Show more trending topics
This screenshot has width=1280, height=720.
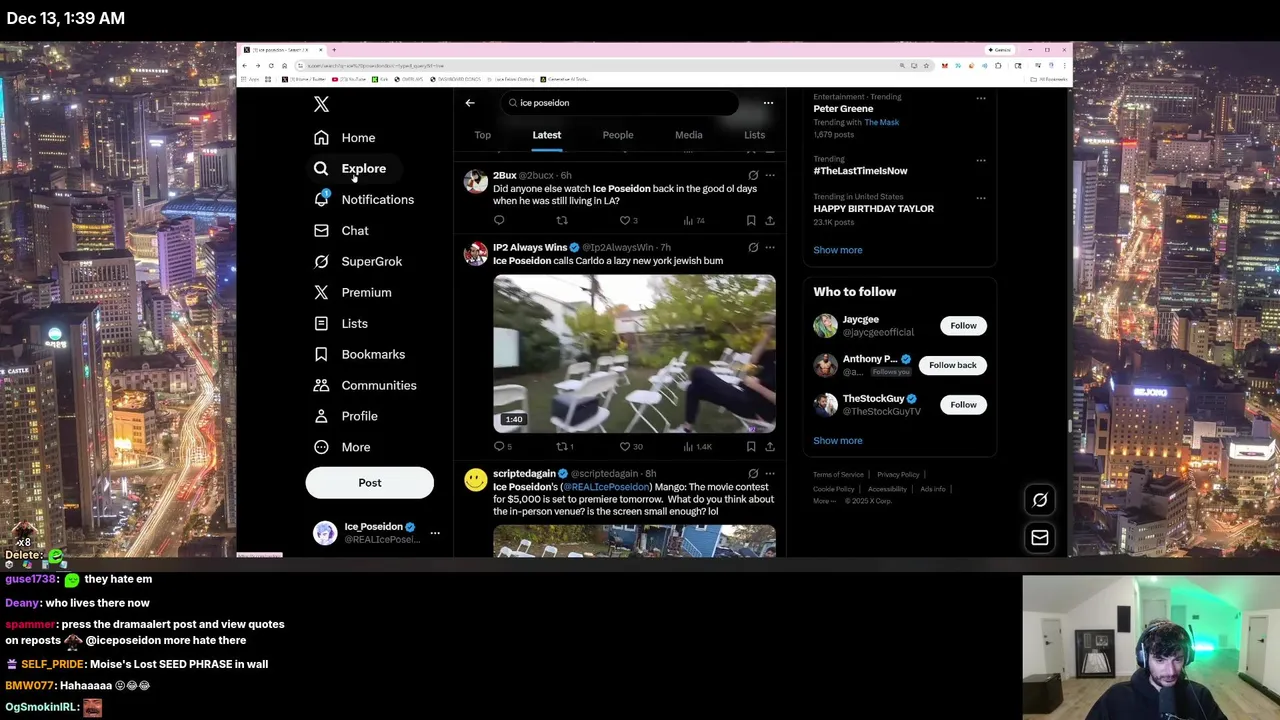837,250
